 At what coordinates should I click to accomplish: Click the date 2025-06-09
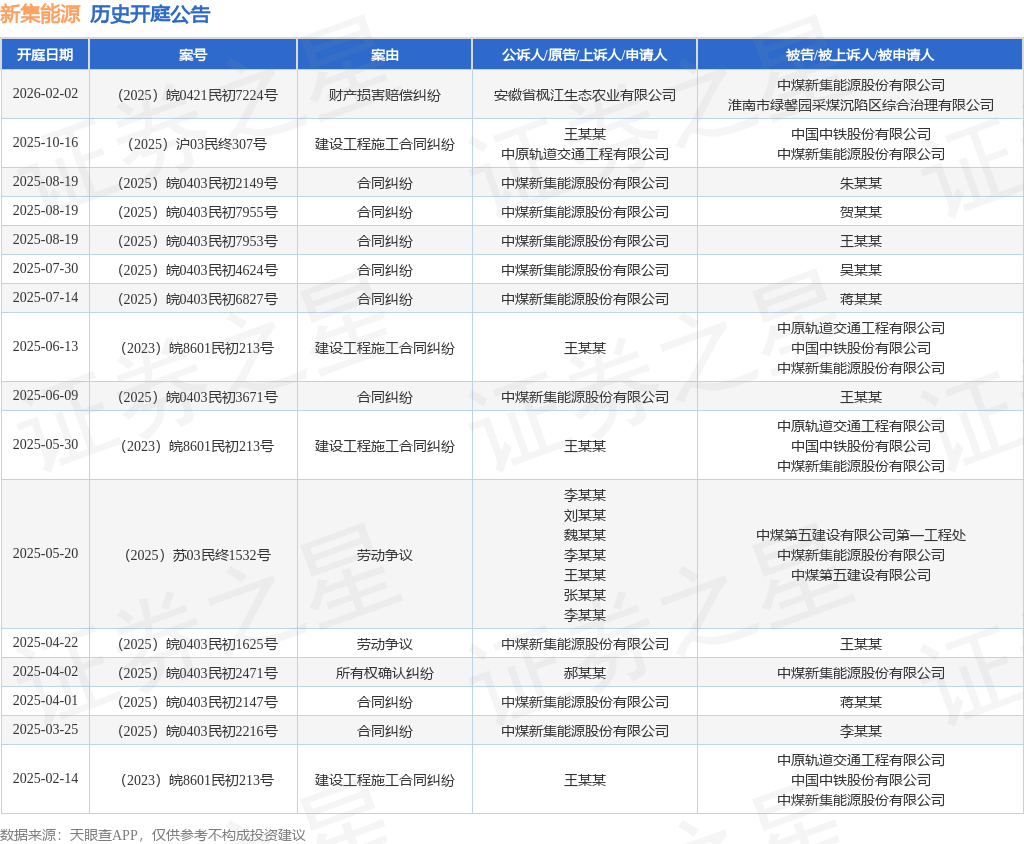45,395
